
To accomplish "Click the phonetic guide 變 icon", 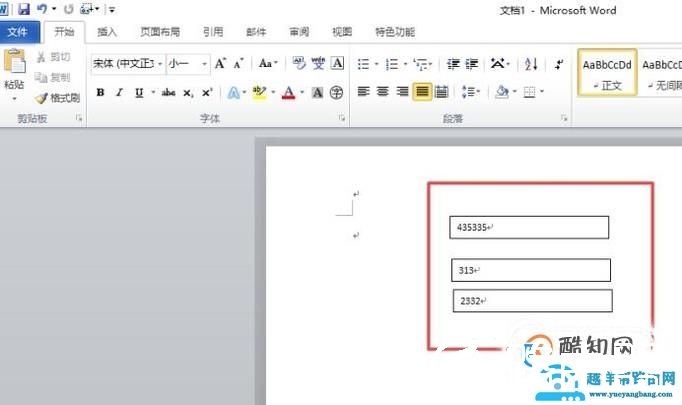I will point(318,64).
